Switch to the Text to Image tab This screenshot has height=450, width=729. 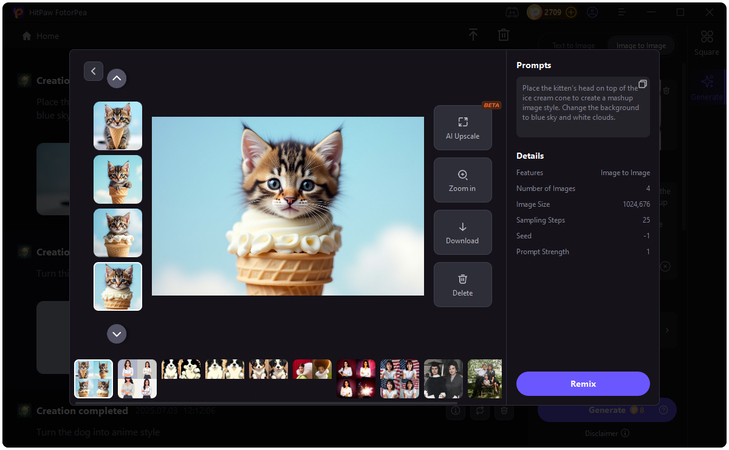tap(573, 46)
